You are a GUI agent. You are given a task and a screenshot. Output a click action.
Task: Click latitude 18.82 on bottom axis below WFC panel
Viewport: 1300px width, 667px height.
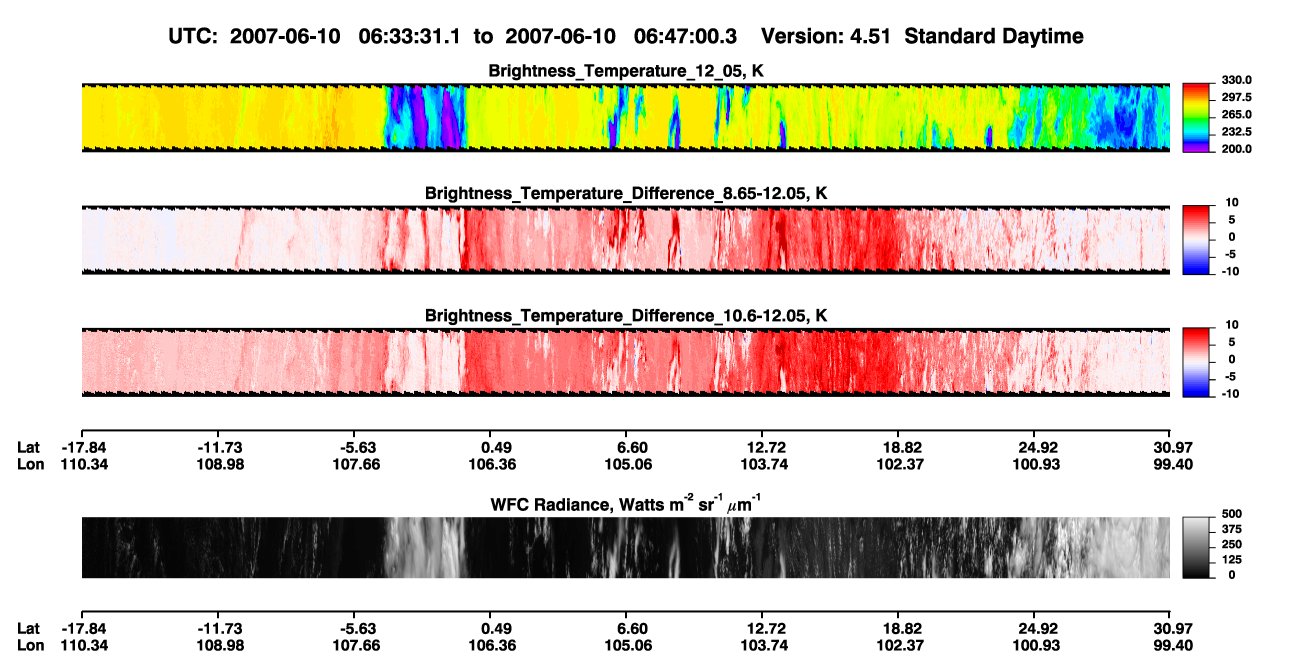[901, 629]
